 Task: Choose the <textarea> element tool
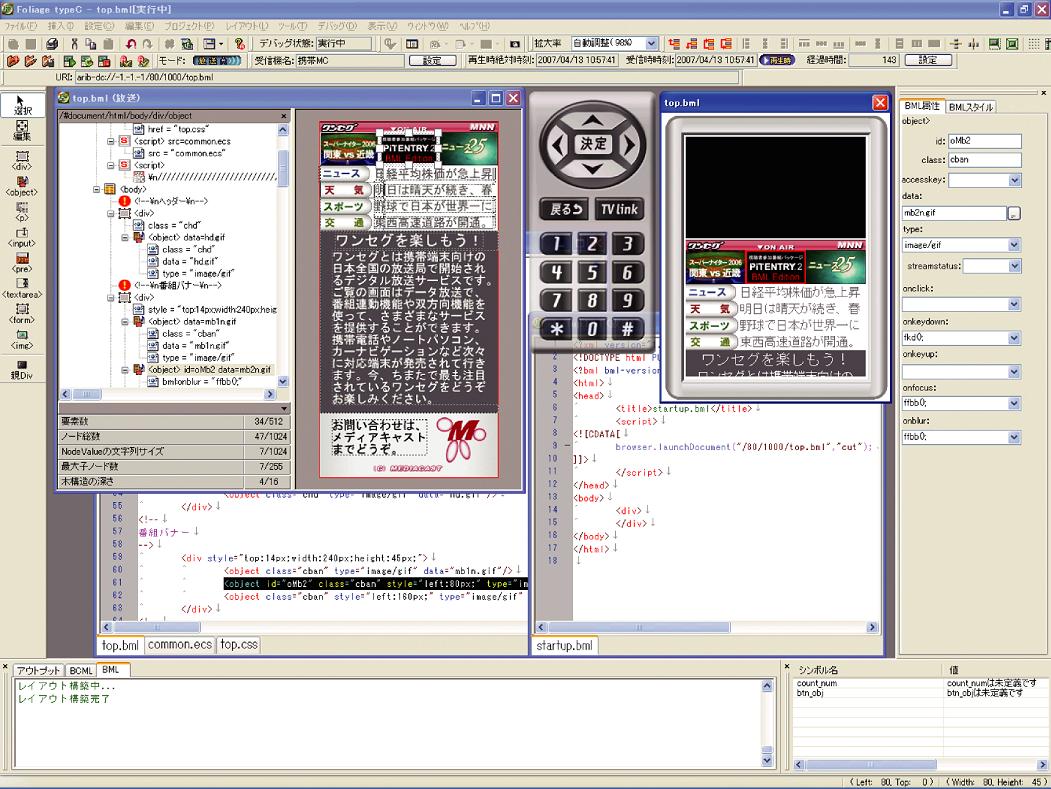click(22, 290)
